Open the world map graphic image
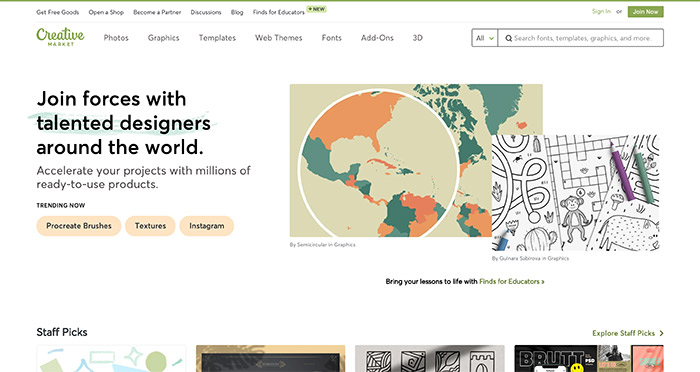 [x=391, y=160]
